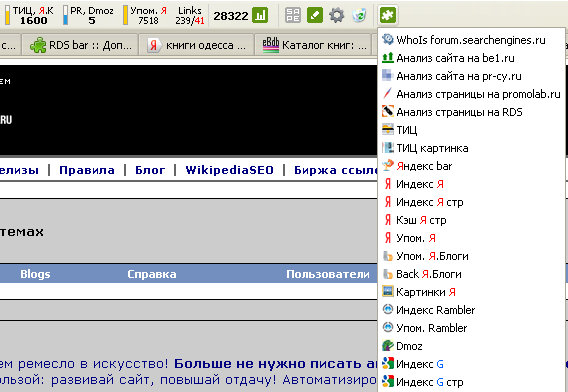The width and height of the screenshot is (568, 392).
Task: Choose Кэш Я стр menu entry
Action: pos(471,220)
